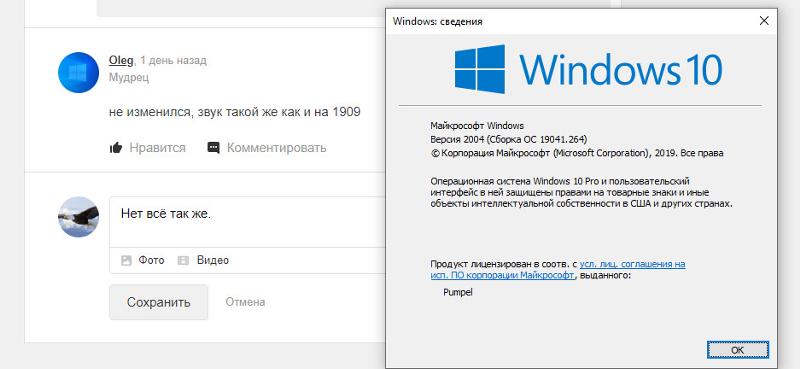Click the text Версия 2004 (Сборка ОС 19041.264)

[x=509, y=139]
